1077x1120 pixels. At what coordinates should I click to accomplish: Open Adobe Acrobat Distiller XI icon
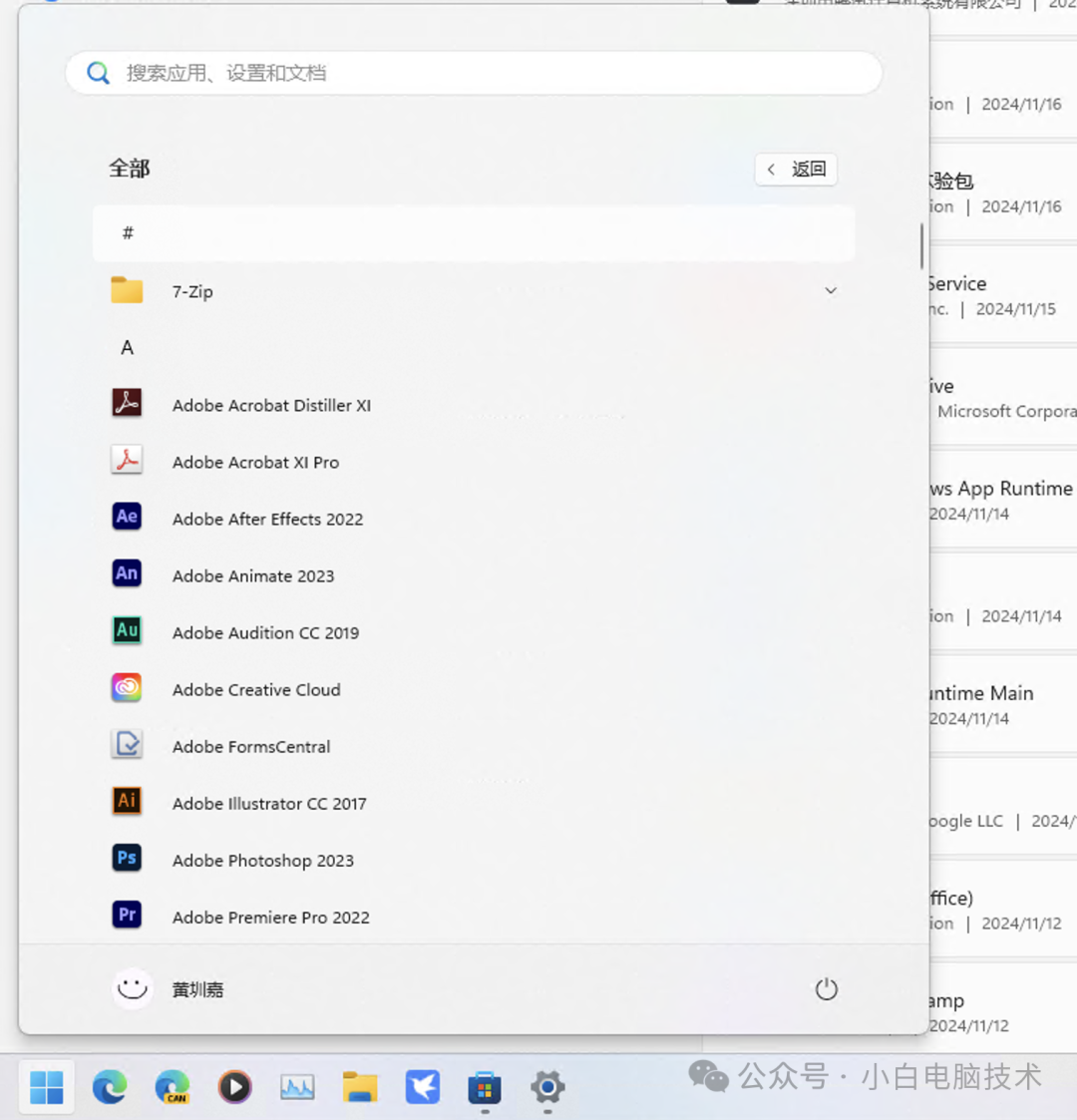[x=127, y=403]
